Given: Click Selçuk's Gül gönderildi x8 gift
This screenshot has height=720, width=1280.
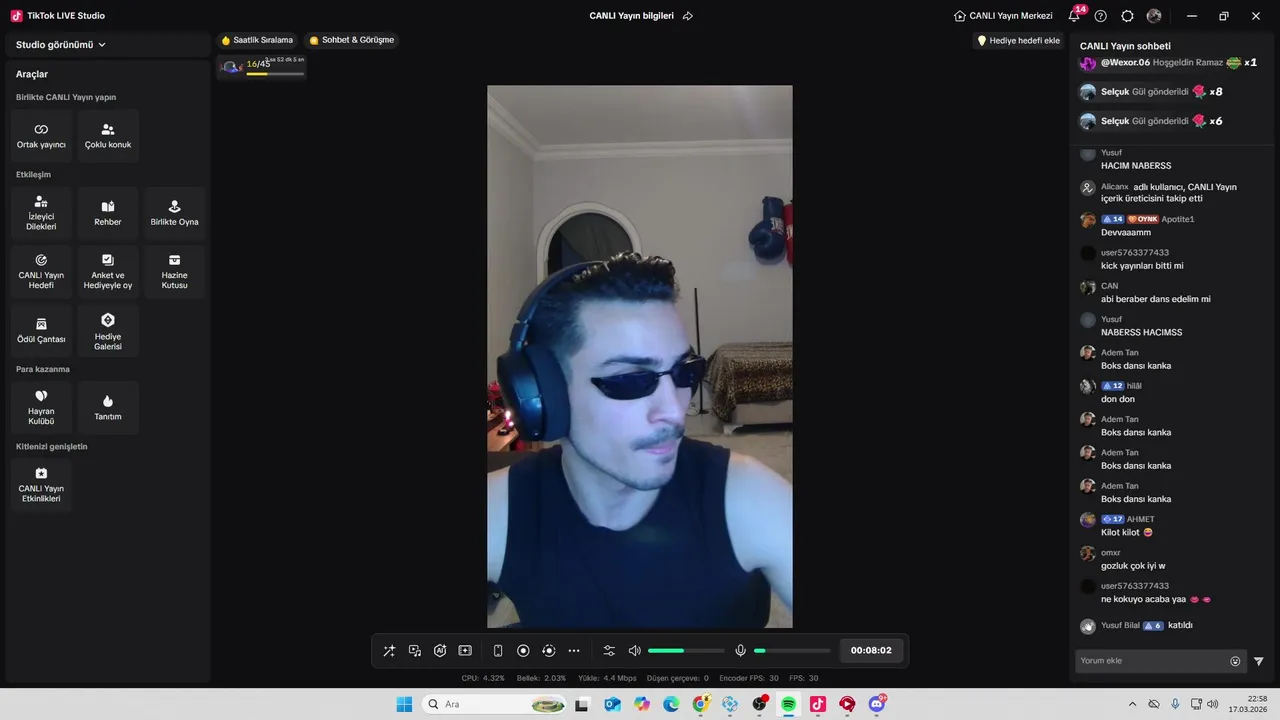Looking at the screenshot, I should tap(1152, 92).
